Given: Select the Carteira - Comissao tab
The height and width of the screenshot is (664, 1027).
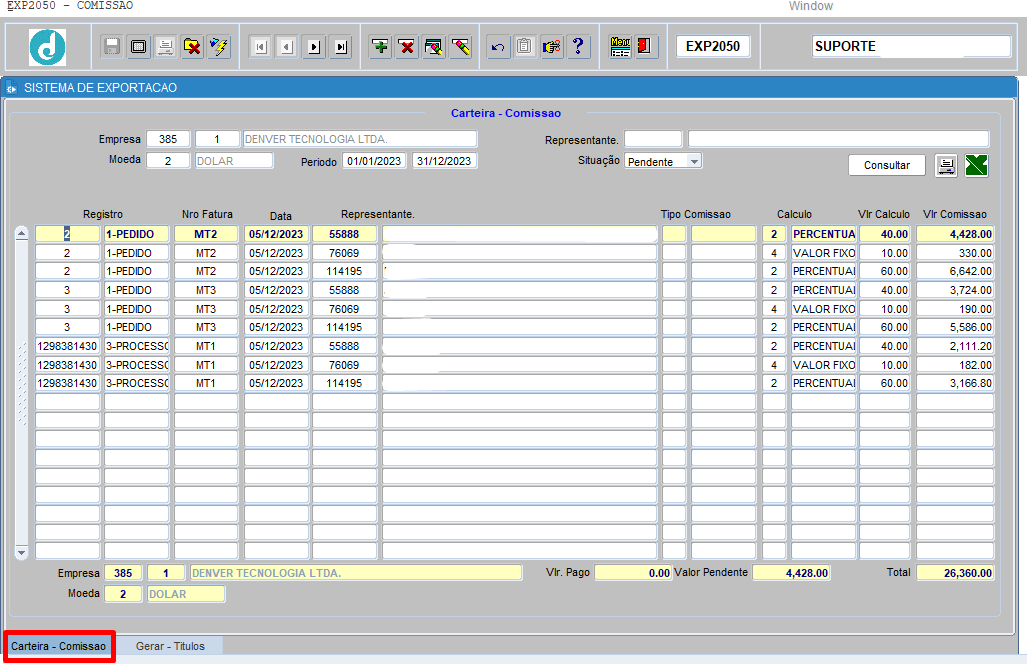Looking at the screenshot, I should pos(58,646).
